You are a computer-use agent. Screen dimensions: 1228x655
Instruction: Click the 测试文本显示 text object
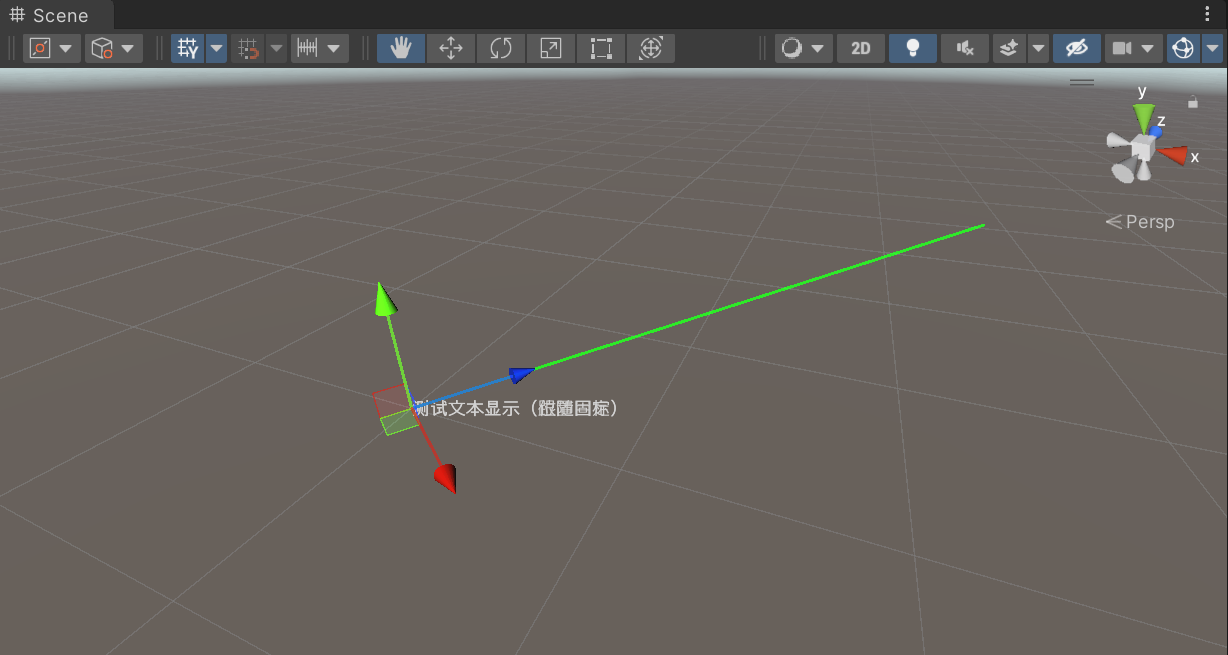point(516,408)
